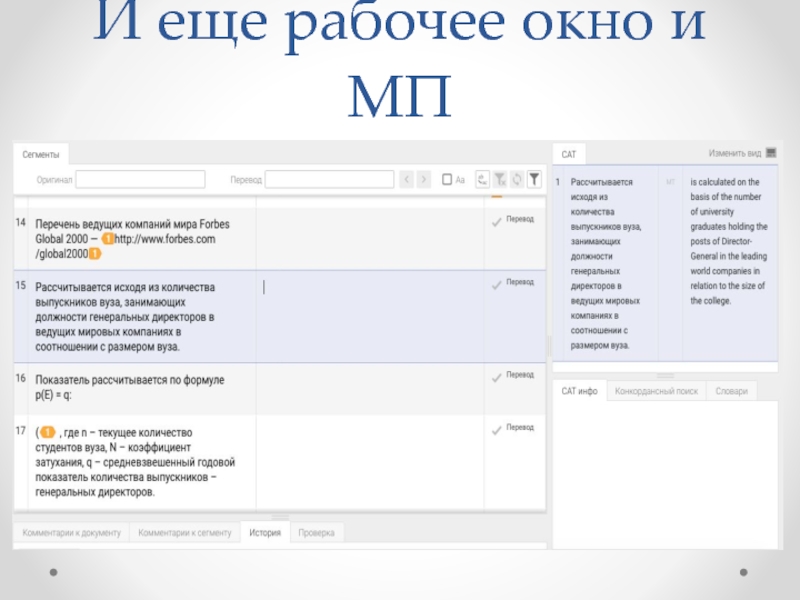Click the segment number 14
The image size is (800, 600).
click(20, 222)
